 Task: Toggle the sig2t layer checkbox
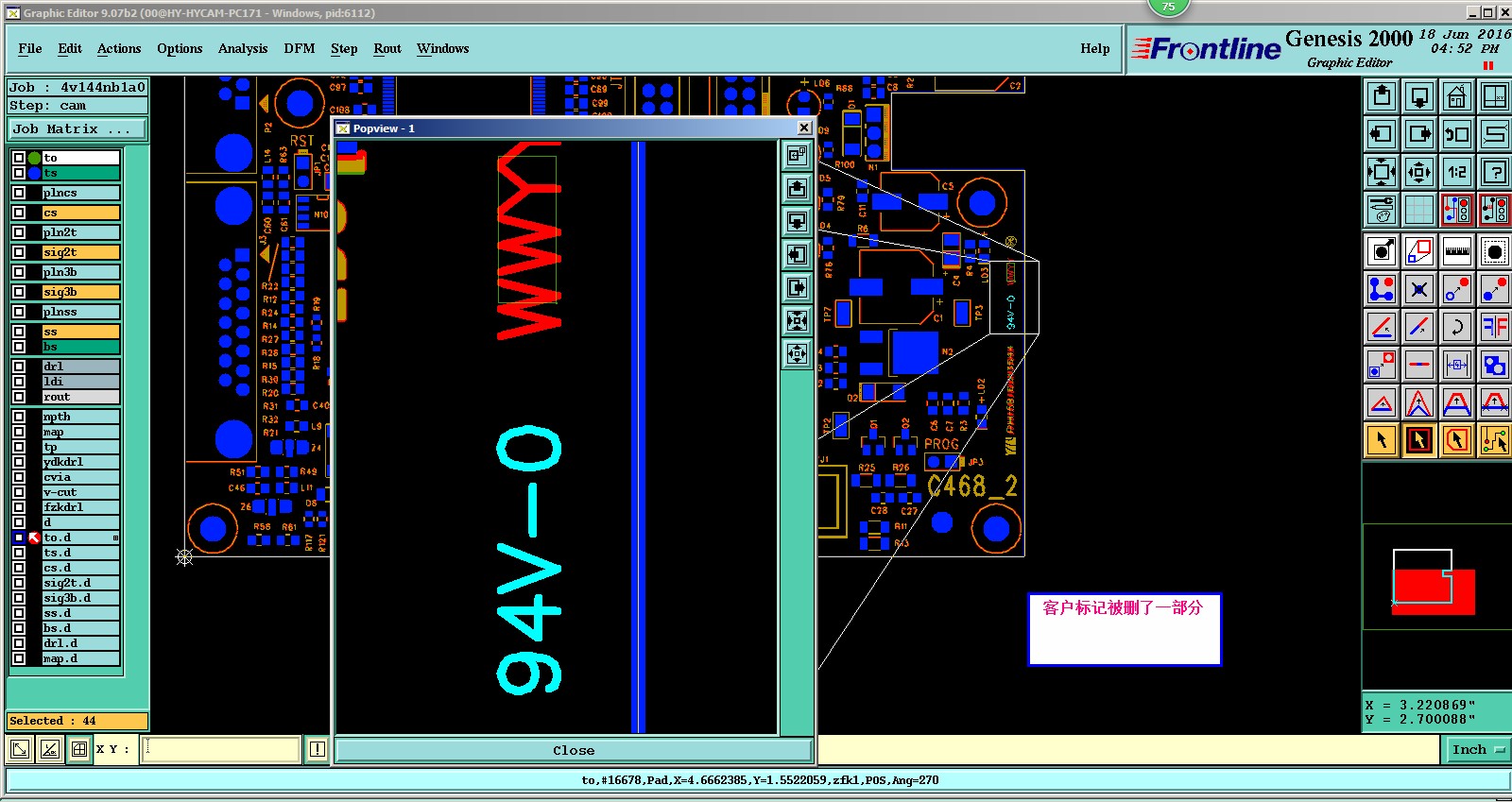[x=19, y=252]
